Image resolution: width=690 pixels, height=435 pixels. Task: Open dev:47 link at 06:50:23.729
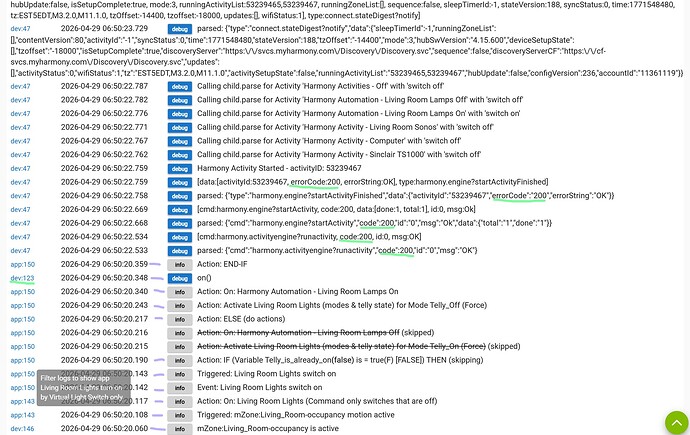(20, 29)
